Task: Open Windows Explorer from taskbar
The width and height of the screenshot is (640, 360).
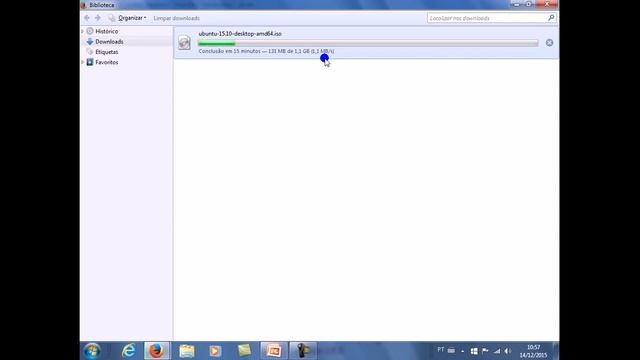Action: click(187, 351)
